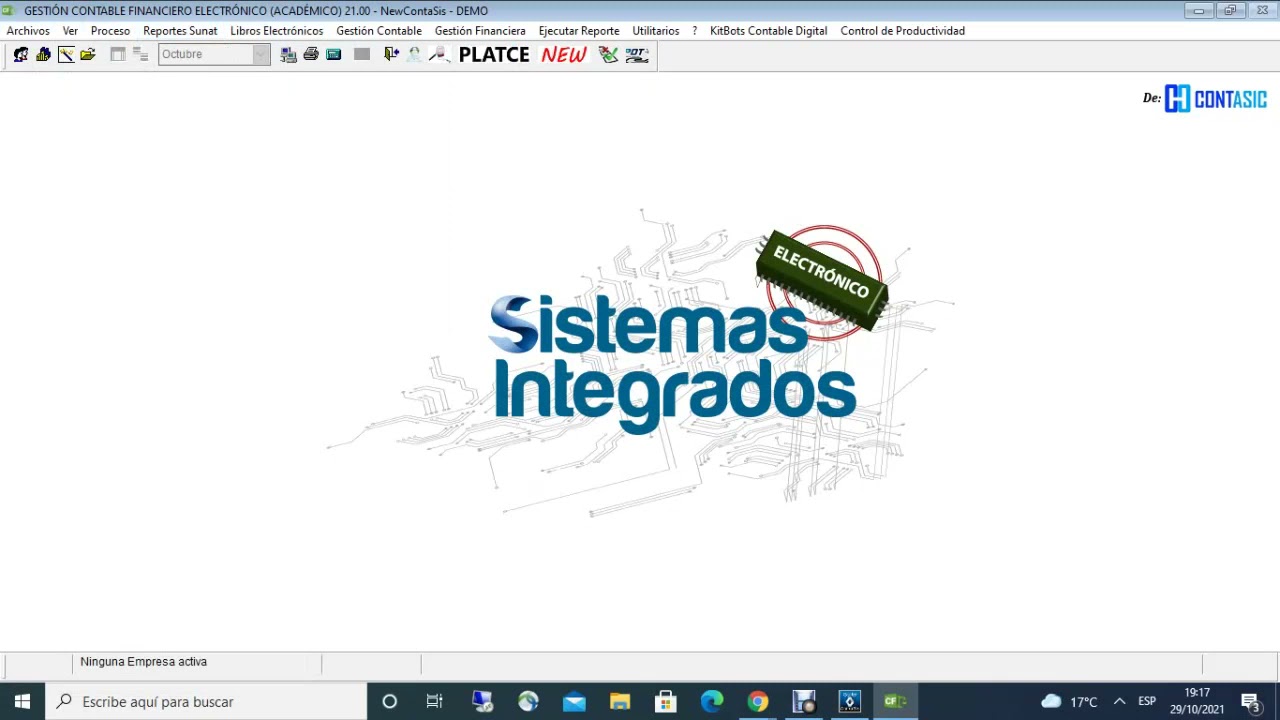Click the networked computers toolbar icon
The image size is (1280, 720).
pyautogui.click(x=288, y=54)
